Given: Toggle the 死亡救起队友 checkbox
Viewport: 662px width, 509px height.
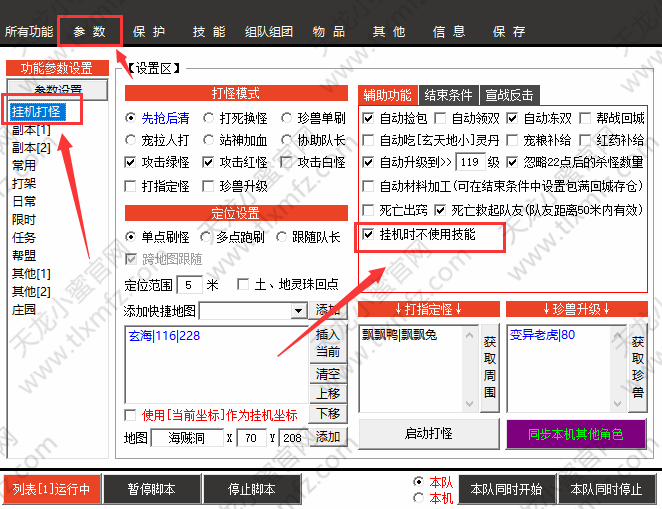Looking at the screenshot, I should click(440, 210).
